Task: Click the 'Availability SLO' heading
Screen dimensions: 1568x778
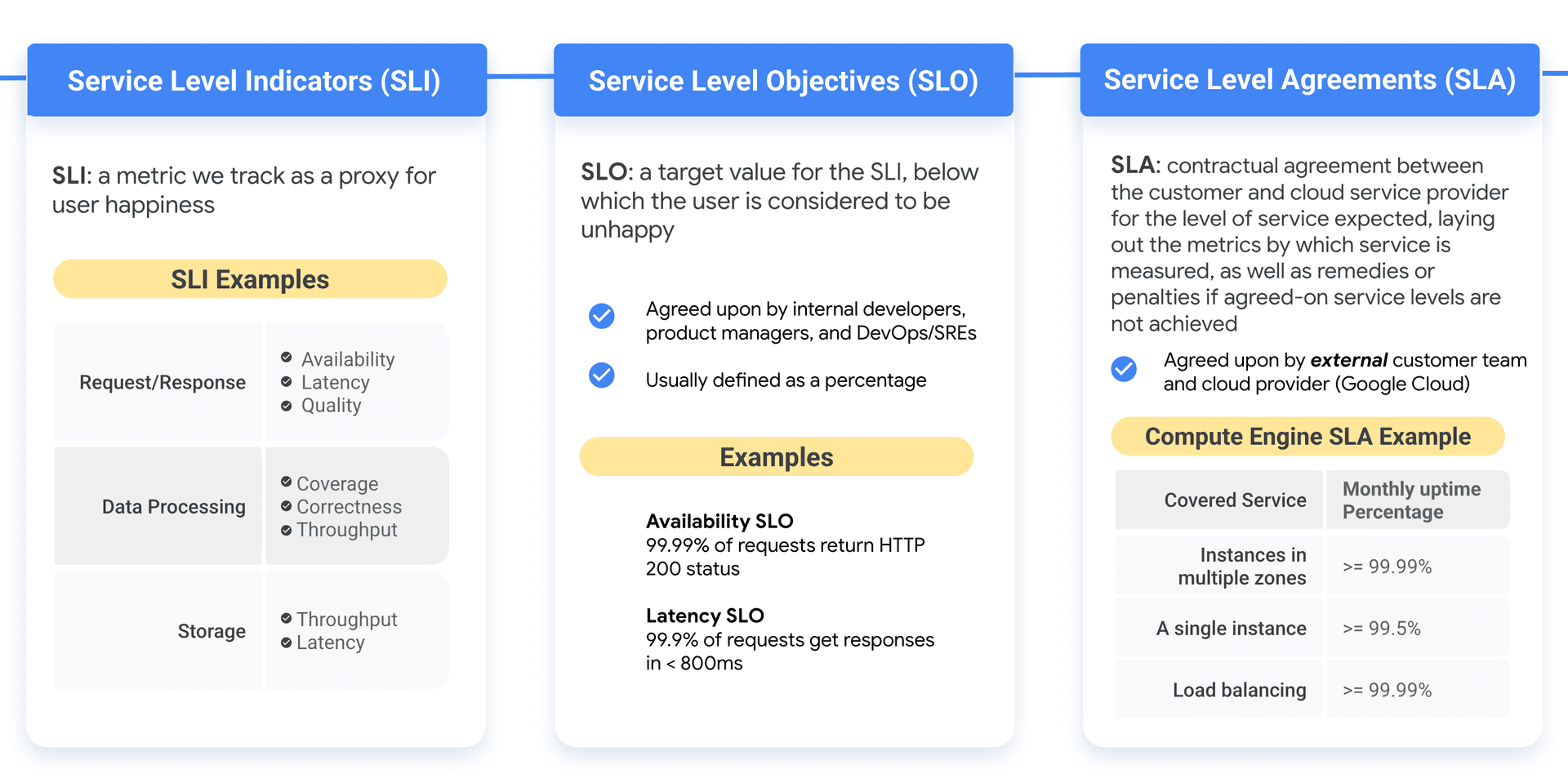Action: coord(719,521)
